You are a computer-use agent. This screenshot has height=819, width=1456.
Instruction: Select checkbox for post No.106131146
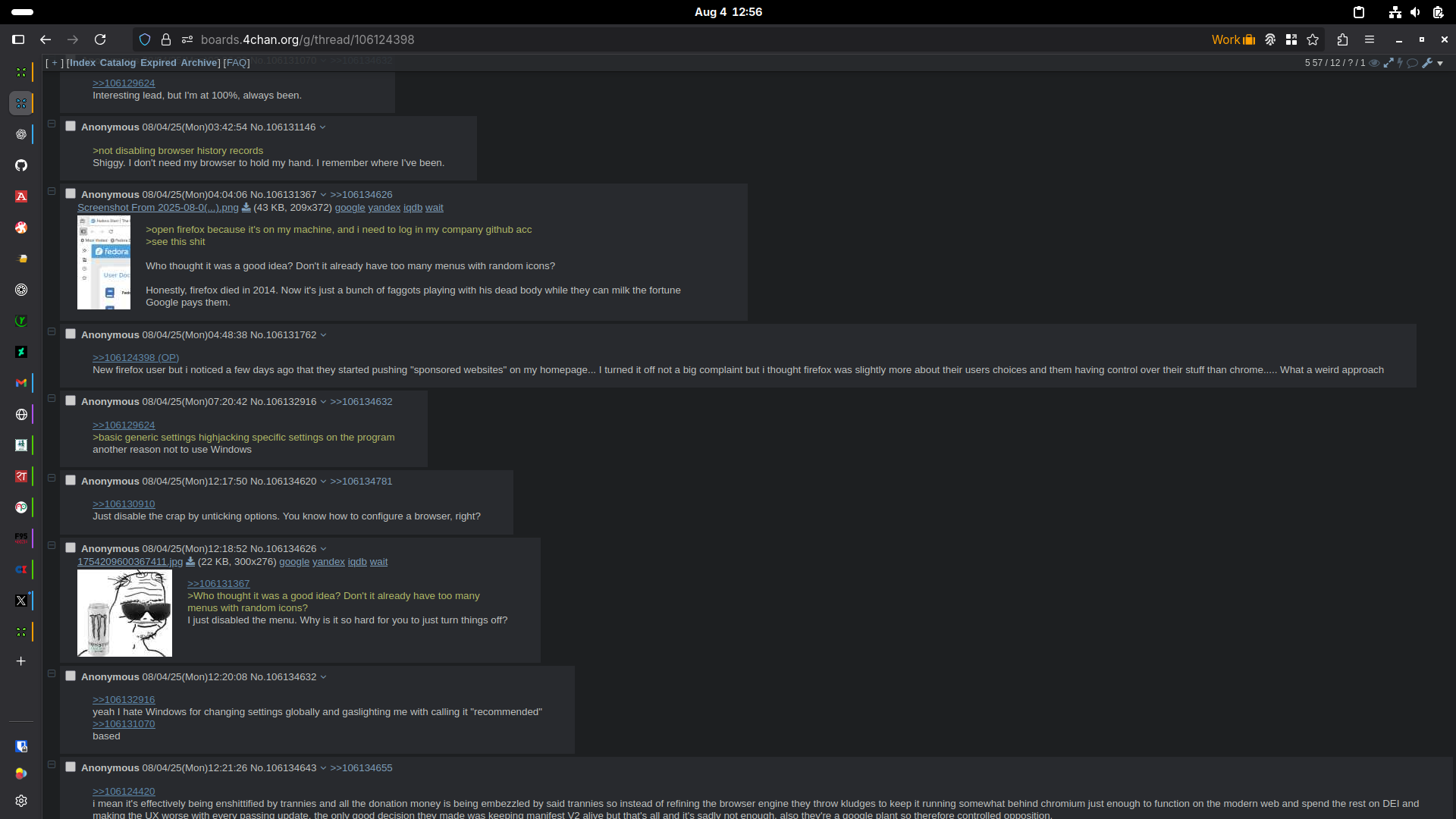[x=71, y=126]
